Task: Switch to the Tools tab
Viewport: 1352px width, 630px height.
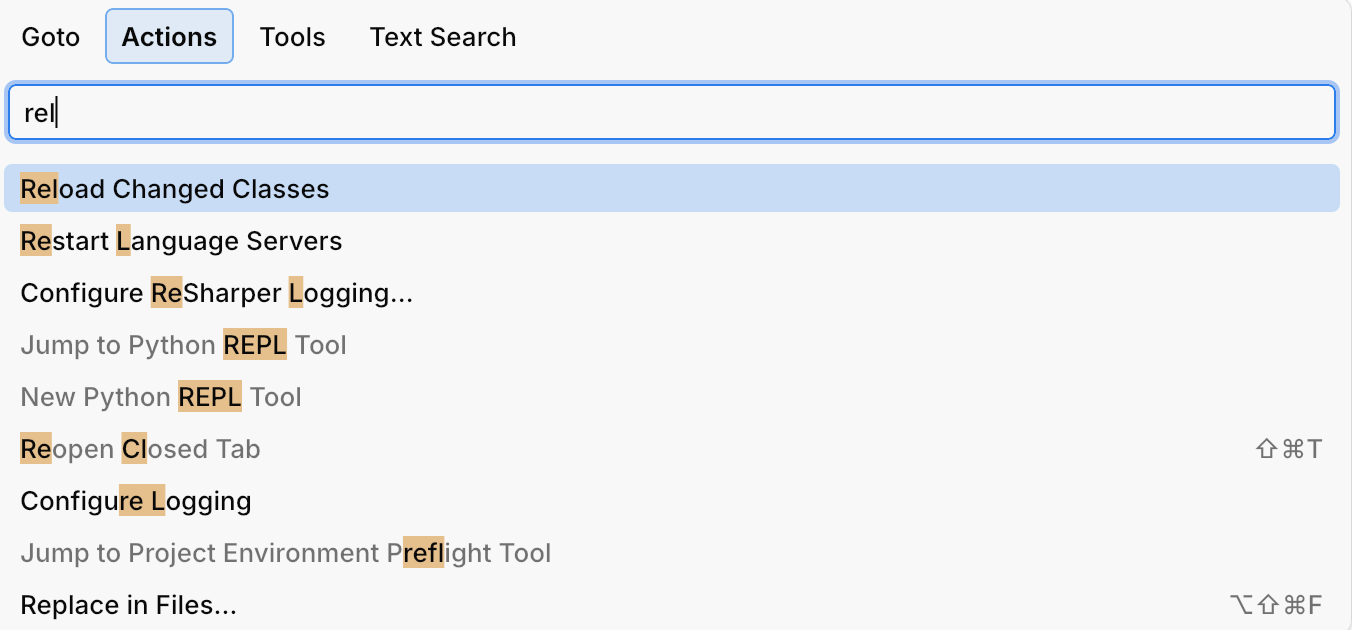Action: 292,36
